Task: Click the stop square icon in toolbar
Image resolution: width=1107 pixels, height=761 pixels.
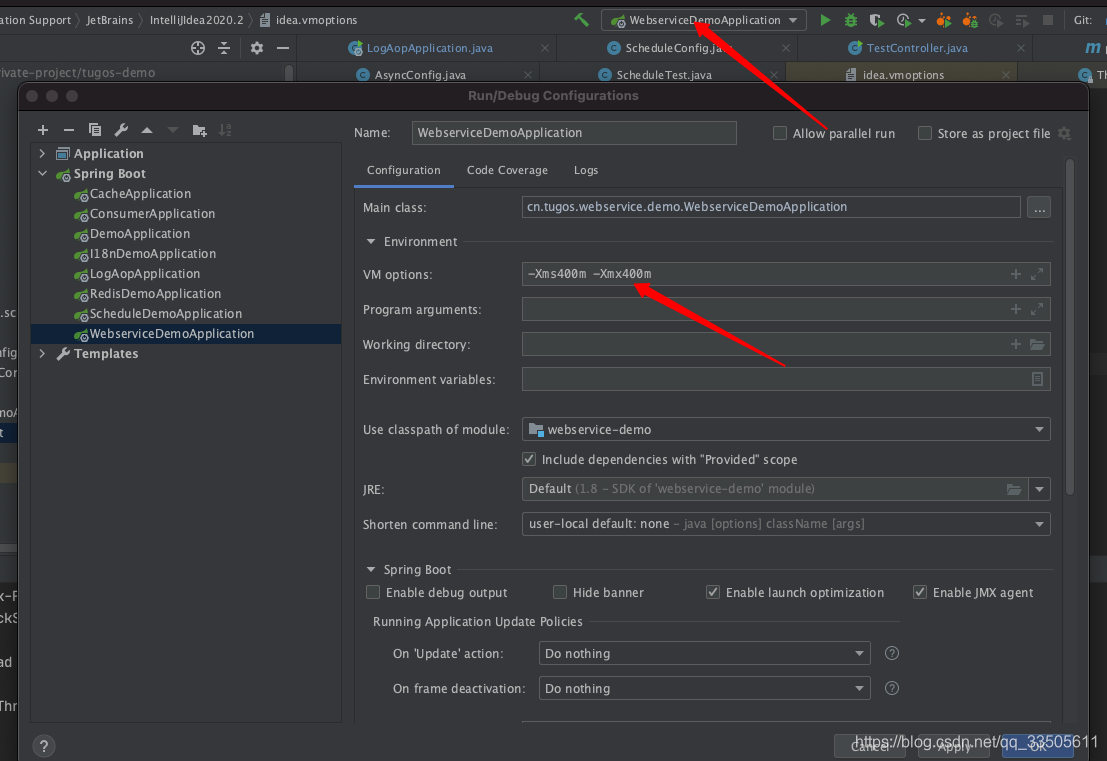Action: [1048, 20]
